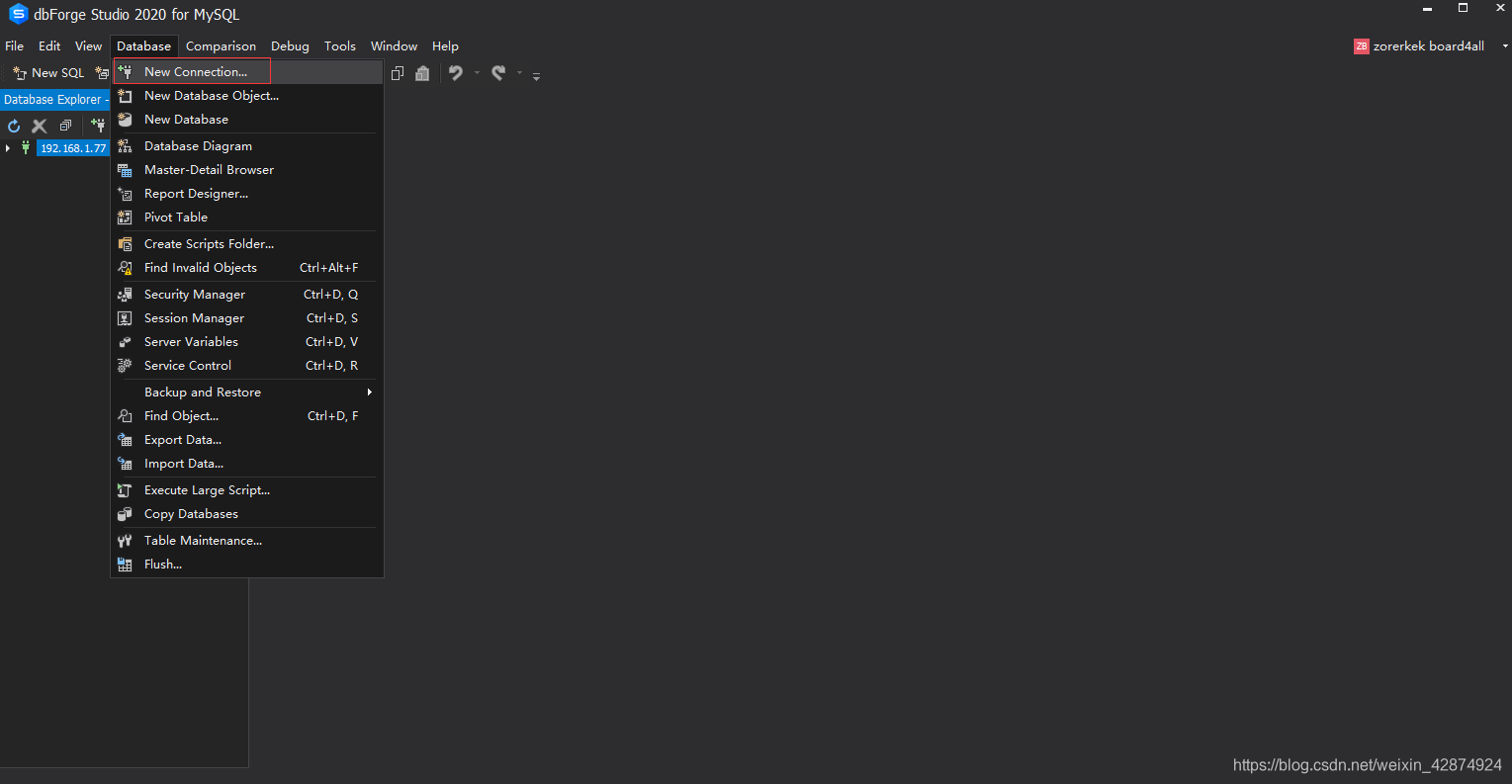Click the Collapse All icon in Database Explorer
This screenshot has height=784, width=1512.
[65, 126]
